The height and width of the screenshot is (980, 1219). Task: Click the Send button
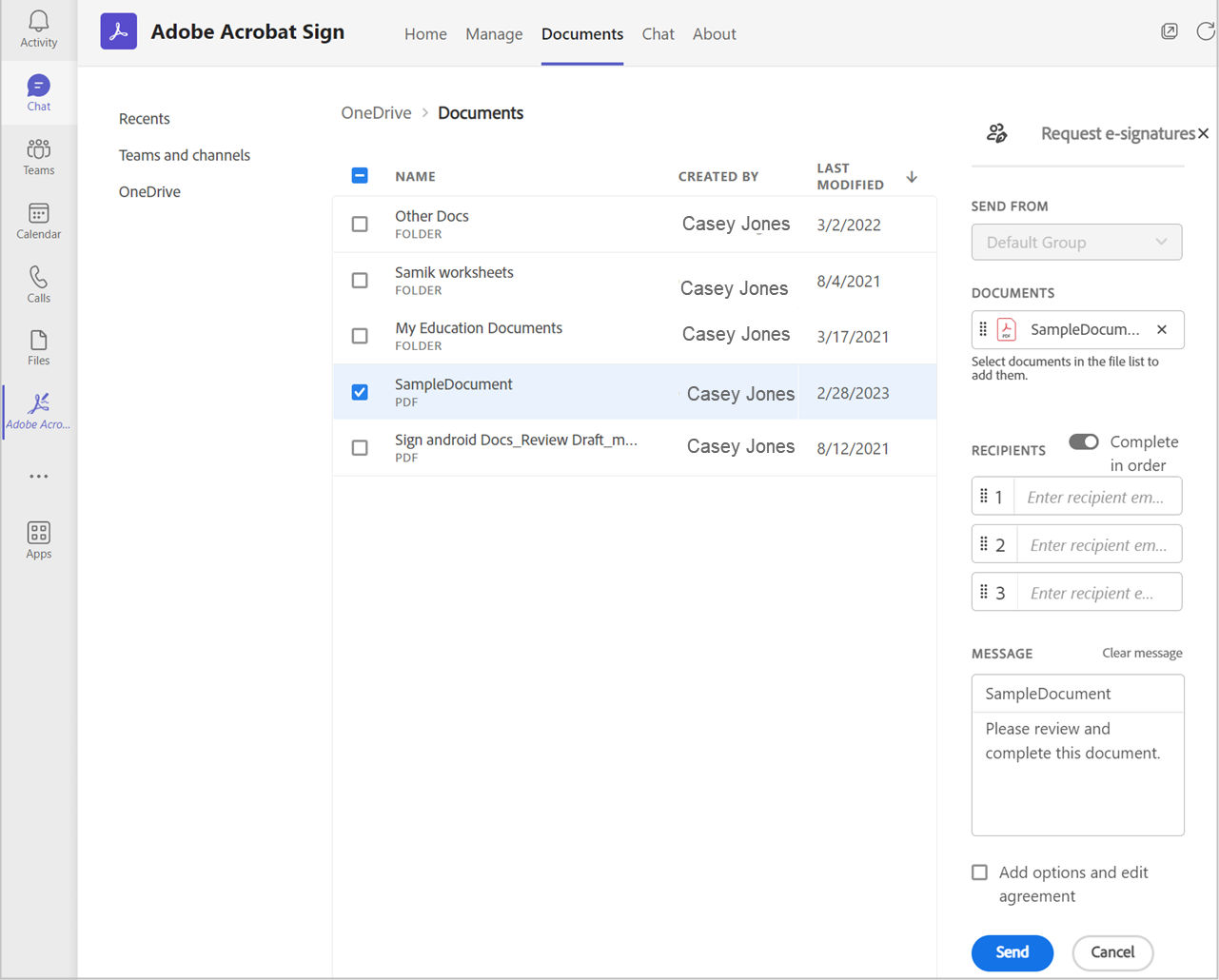[1013, 952]
